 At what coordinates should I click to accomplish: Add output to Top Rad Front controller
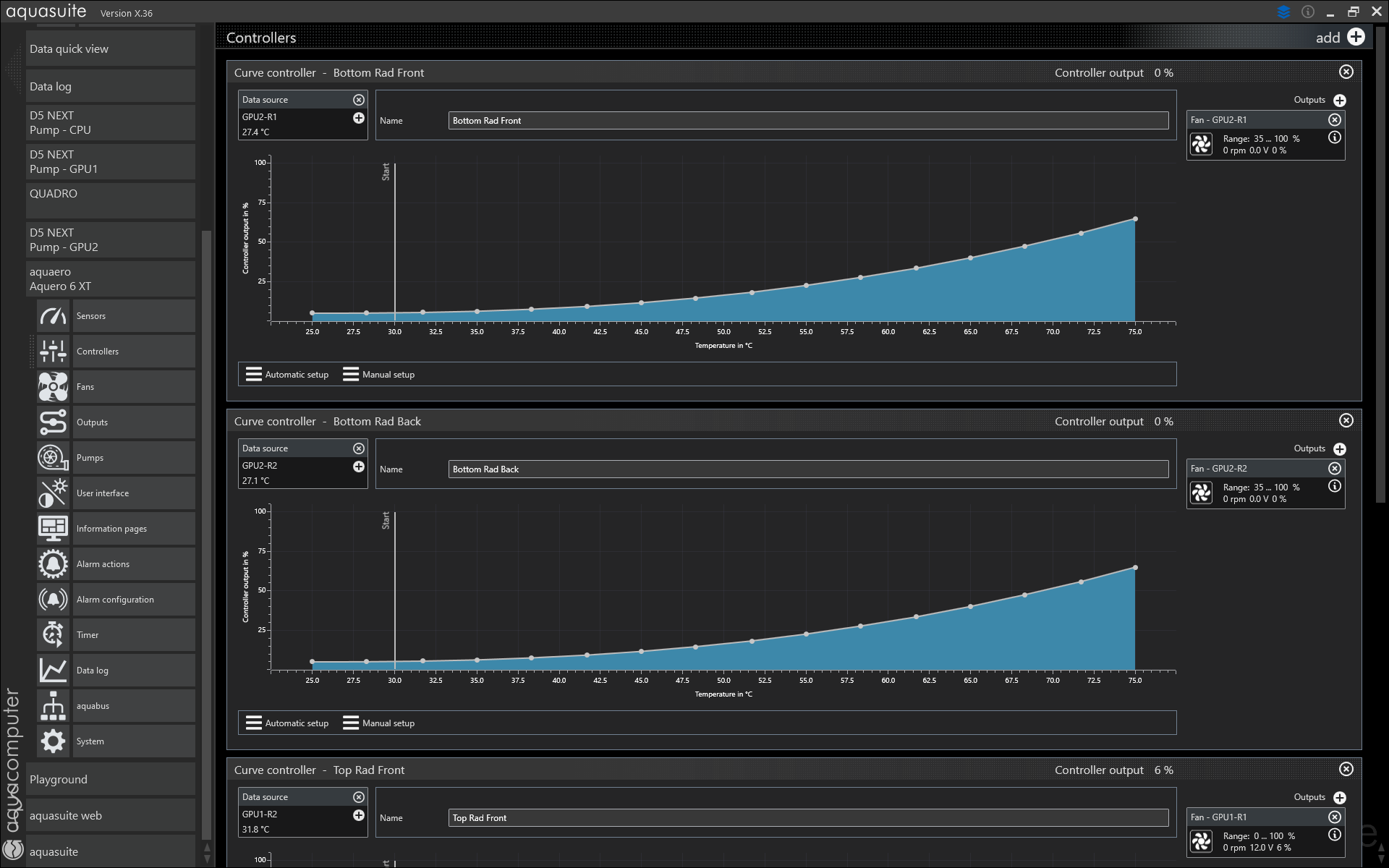click(x=1340, y=798)
